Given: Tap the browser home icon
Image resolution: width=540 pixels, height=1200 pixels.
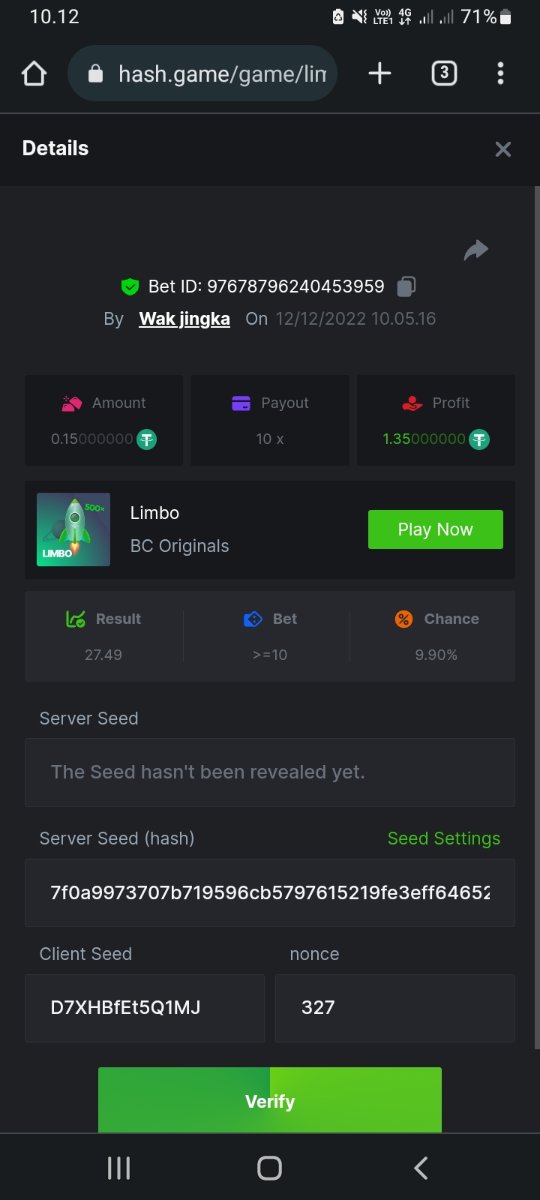Looking at the screenshot, I should coord(34,74).
